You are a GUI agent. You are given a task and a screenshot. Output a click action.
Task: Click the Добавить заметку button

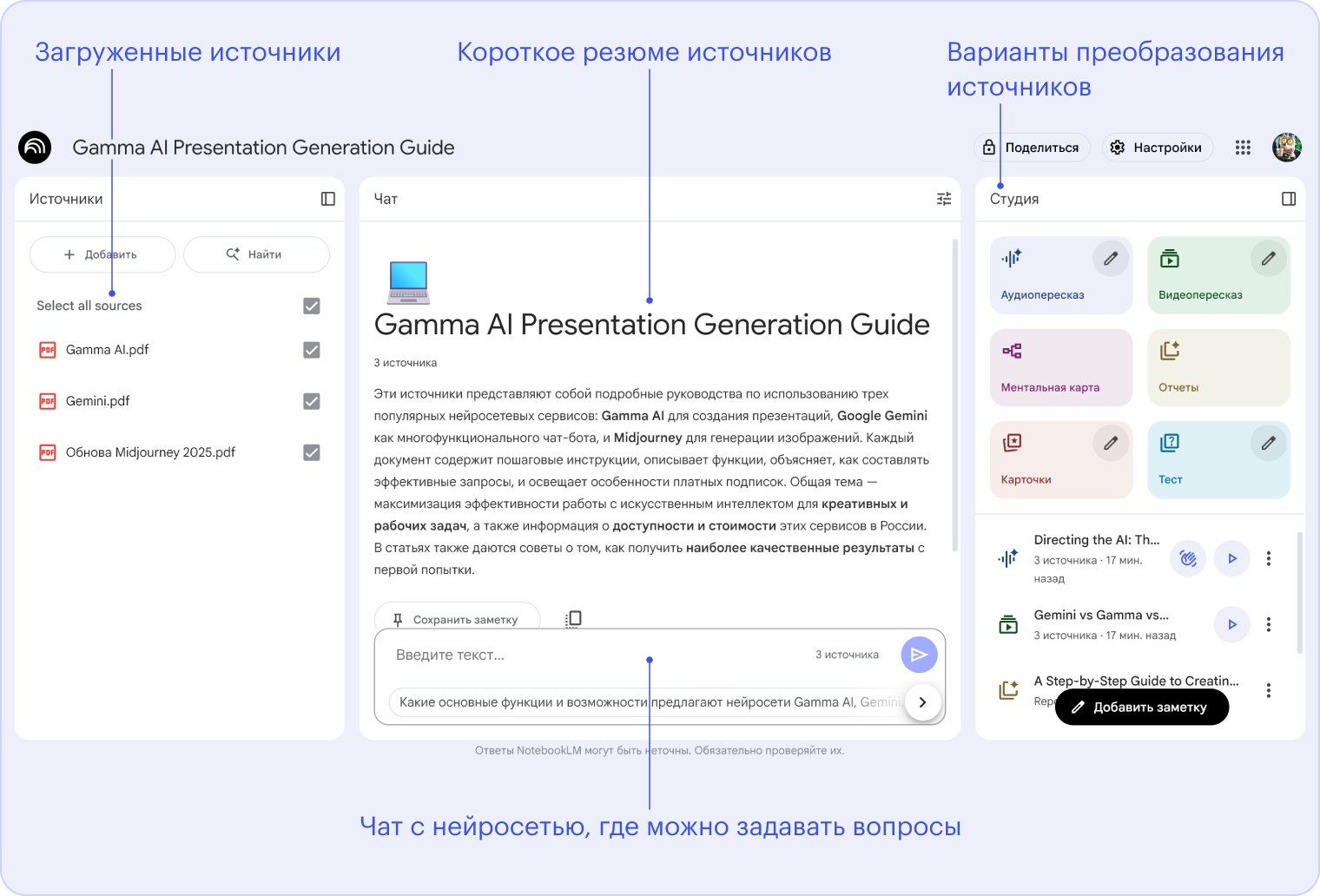(x=1142, y=708)
